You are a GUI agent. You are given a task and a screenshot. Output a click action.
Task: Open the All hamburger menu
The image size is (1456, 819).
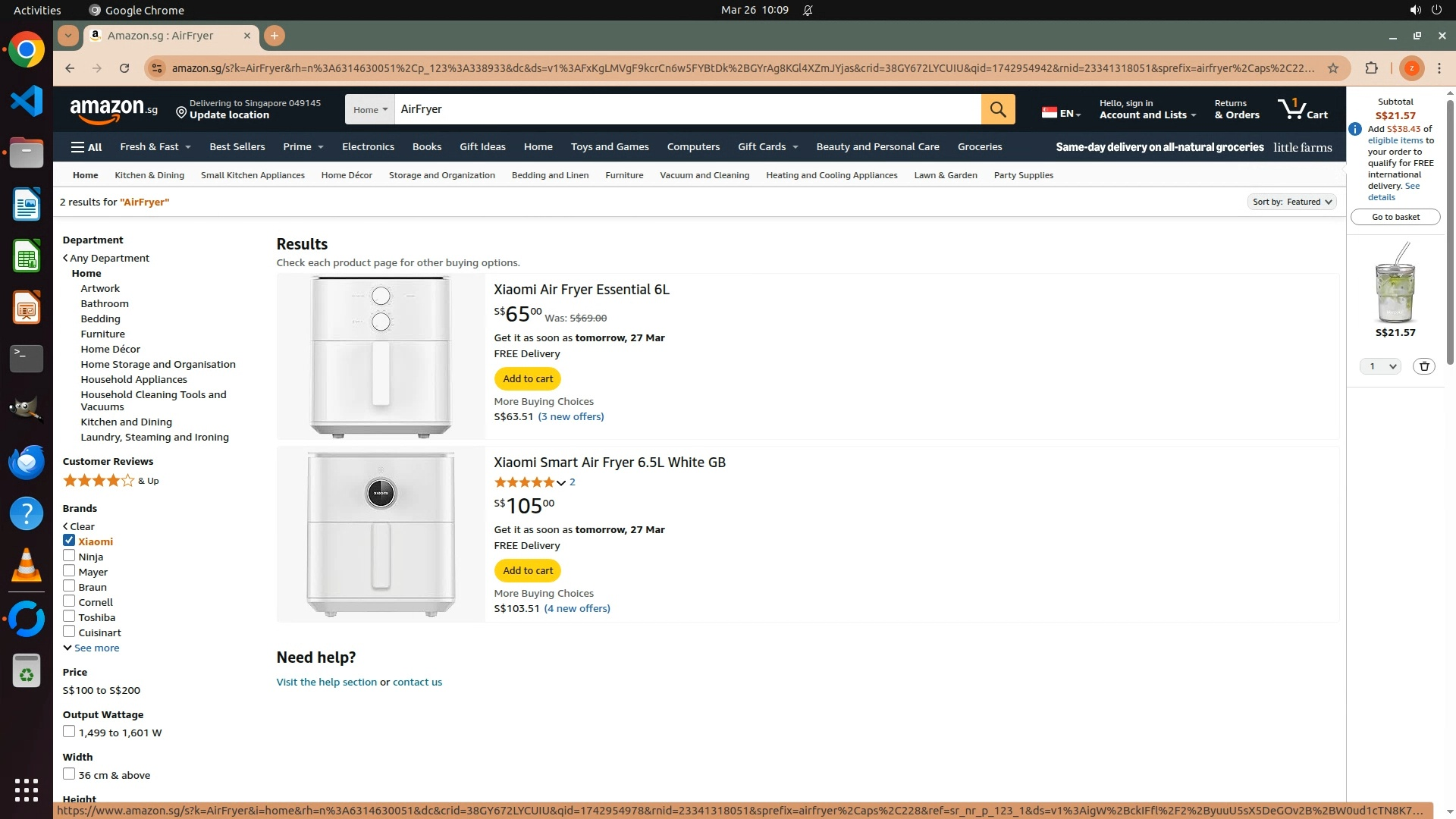(86, 147)
